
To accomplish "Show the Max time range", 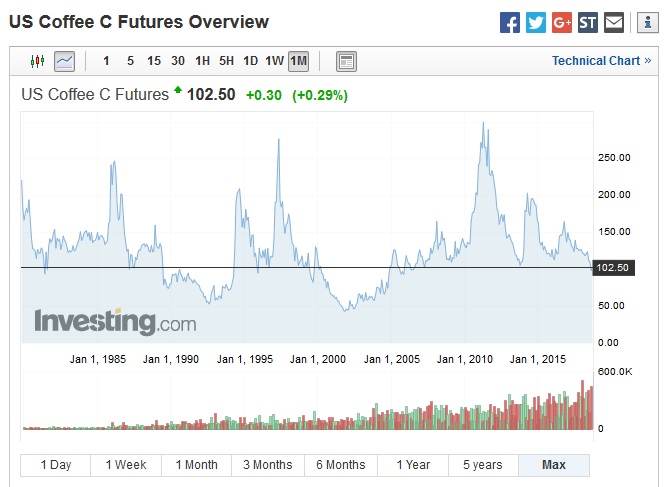I will pos(553,465).
